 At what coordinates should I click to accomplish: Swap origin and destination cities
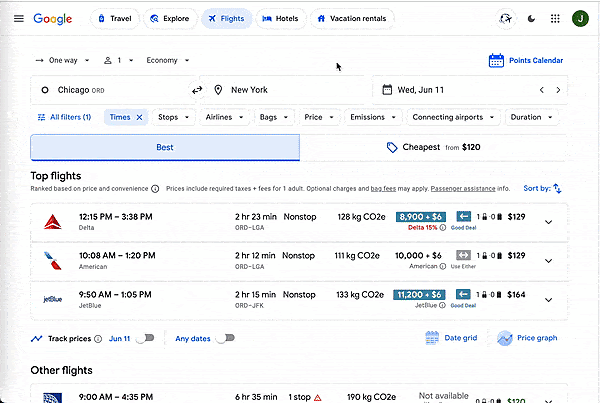point(197,90)
